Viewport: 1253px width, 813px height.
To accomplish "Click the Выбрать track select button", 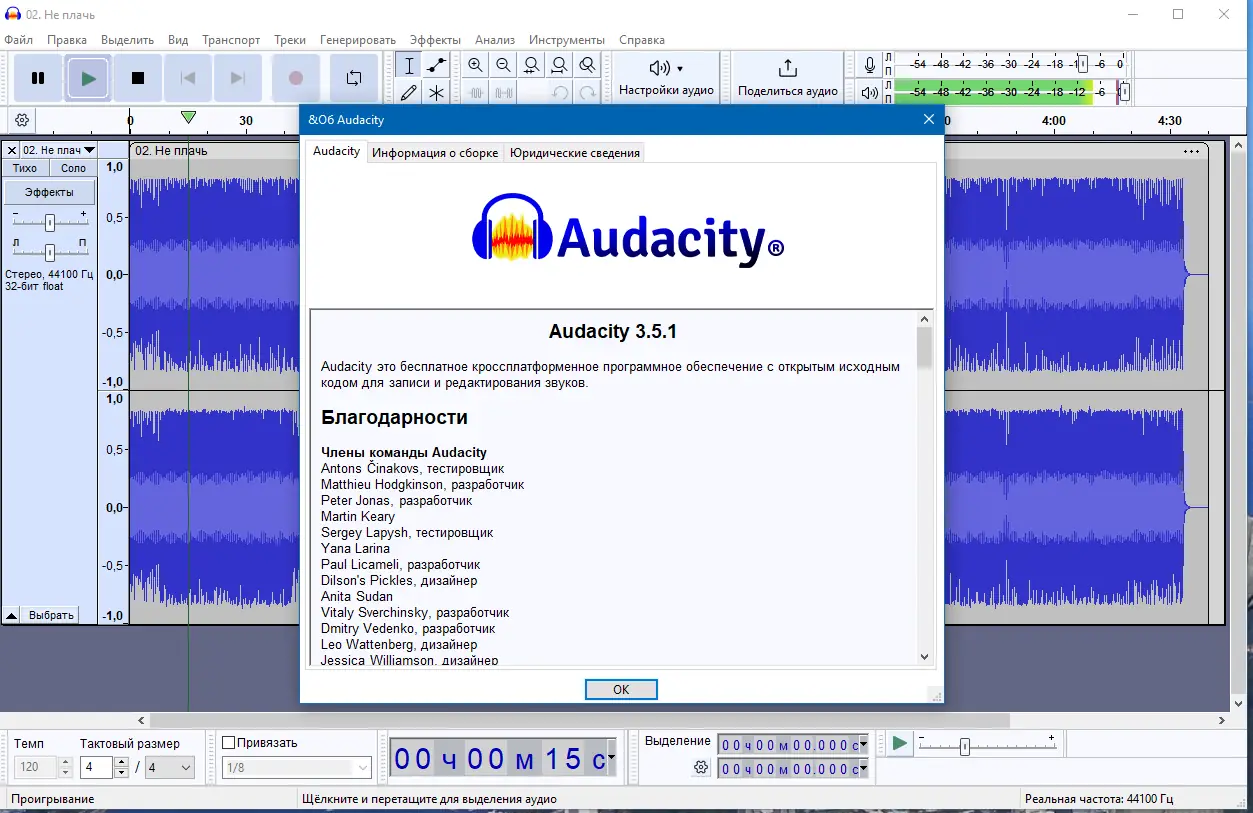I will 51,615.
